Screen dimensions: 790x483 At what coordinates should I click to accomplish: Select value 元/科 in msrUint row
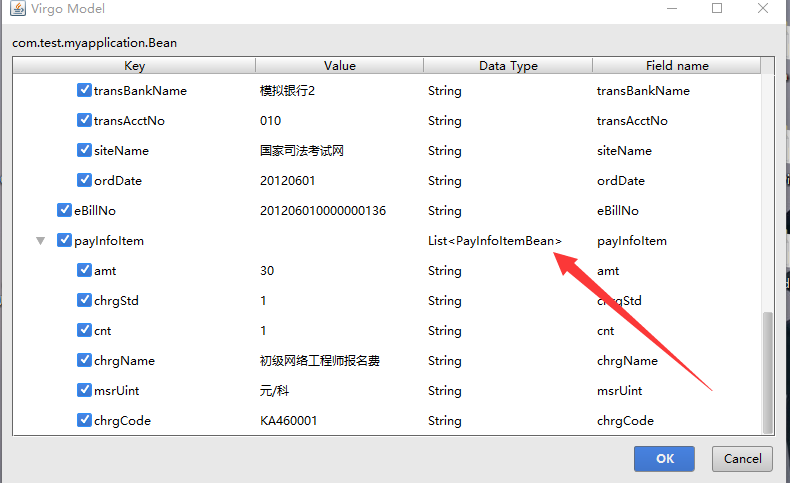coord(275,390)
